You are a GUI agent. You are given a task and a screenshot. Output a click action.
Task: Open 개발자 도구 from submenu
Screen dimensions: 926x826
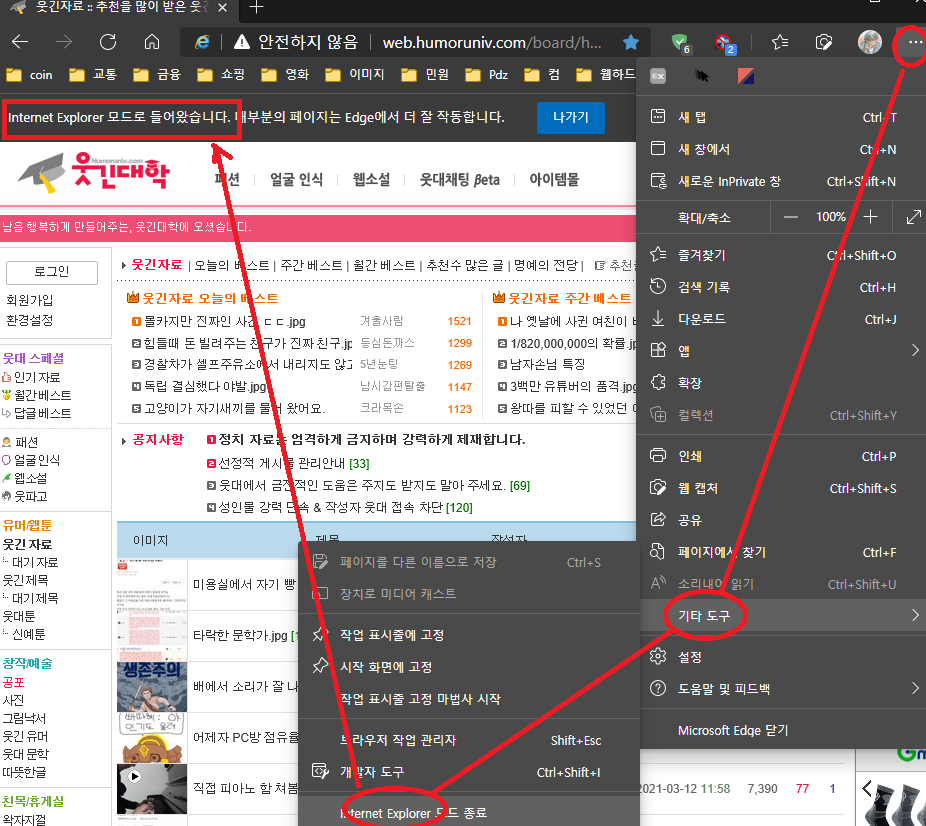tap(469, 772)
